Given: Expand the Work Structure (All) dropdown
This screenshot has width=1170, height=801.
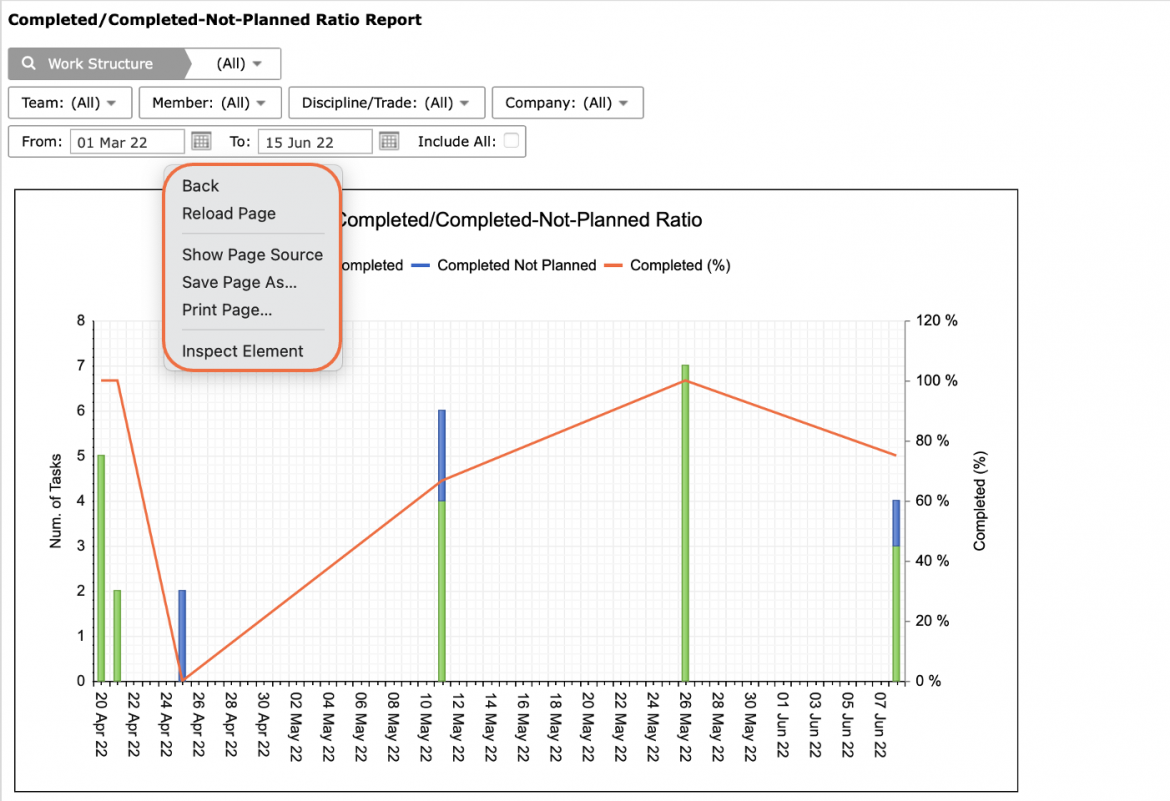Looking at the screenshot, I should coord(239,63).
